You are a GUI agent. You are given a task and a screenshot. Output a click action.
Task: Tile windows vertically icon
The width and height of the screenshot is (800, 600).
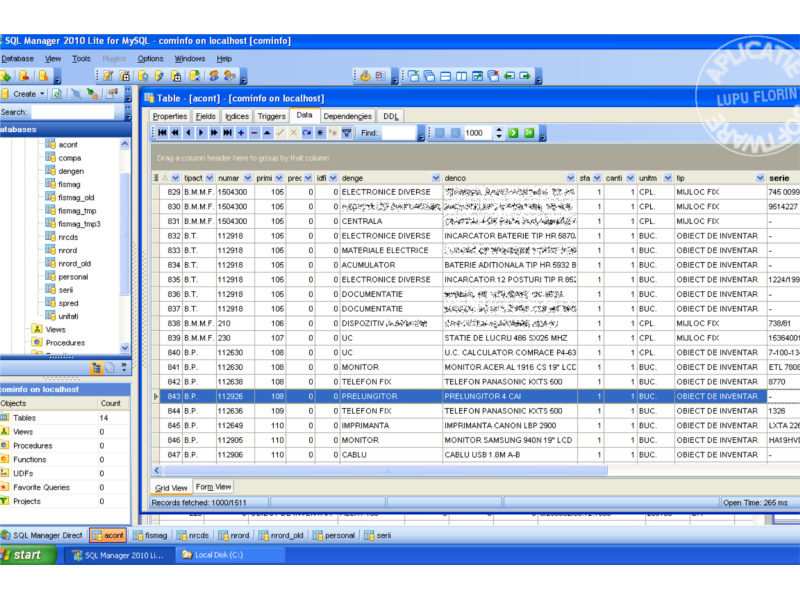click(x=461, y=76)
